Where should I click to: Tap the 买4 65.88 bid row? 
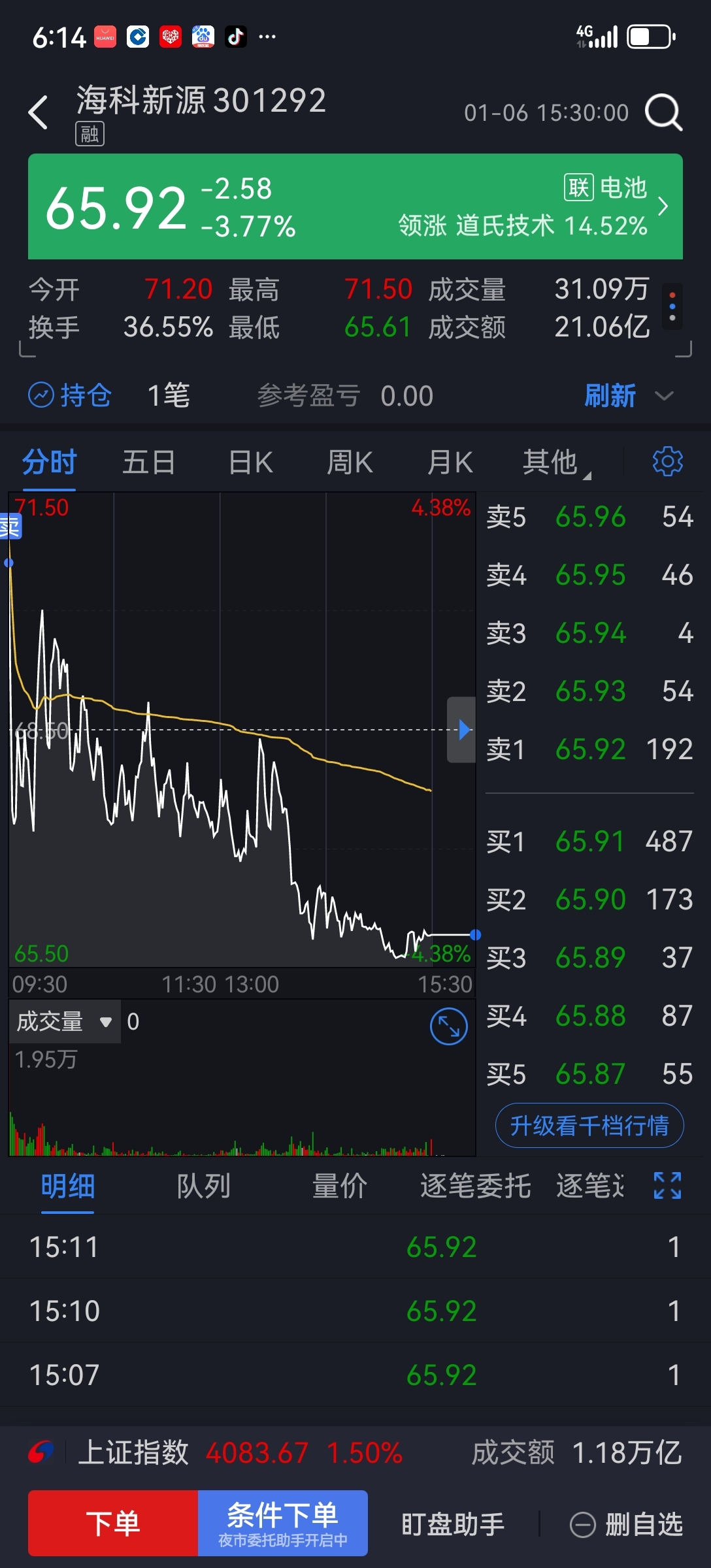pyautogui.click(x=589, y=1015)
